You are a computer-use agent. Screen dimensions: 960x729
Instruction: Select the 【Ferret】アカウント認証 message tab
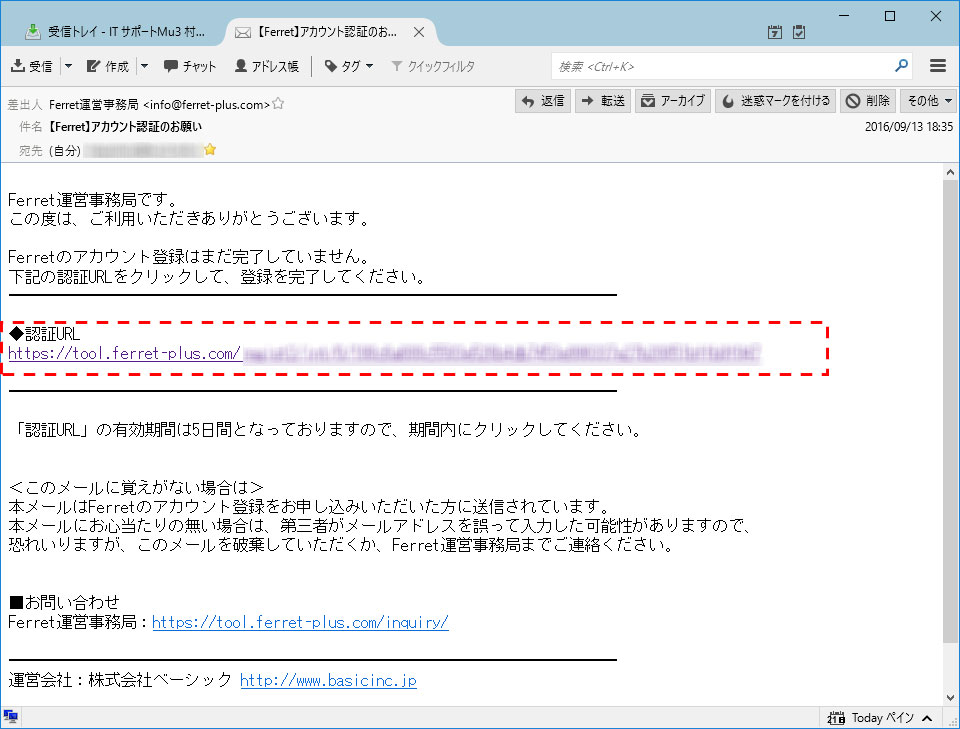[x=317, y=32]
